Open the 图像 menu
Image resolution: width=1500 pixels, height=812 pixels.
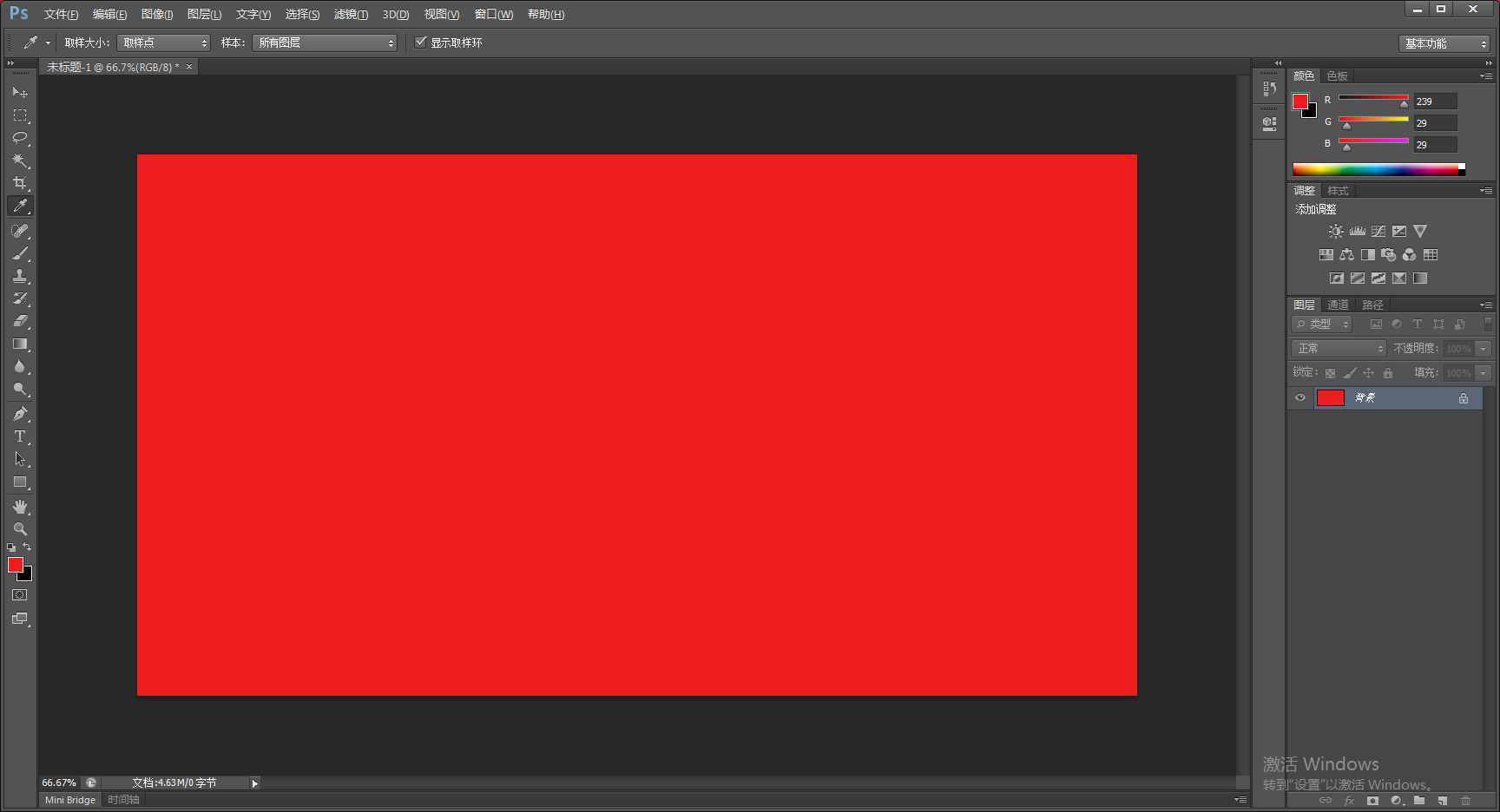tap(157, 14)
